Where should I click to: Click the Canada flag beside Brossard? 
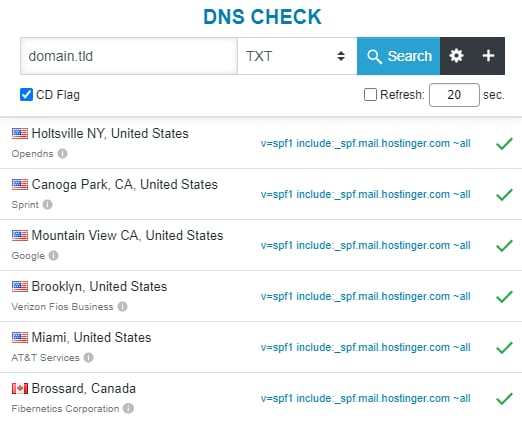[x=20, y=388]
